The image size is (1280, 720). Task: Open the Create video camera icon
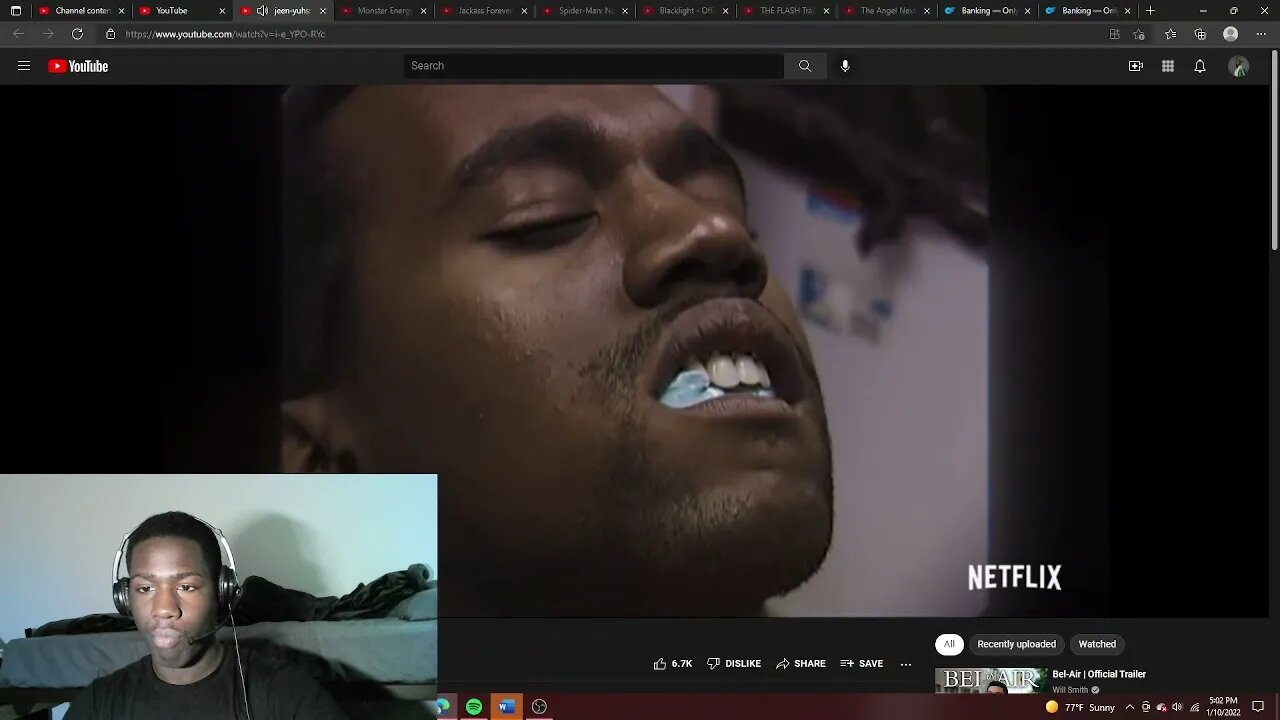(1136, 66)
